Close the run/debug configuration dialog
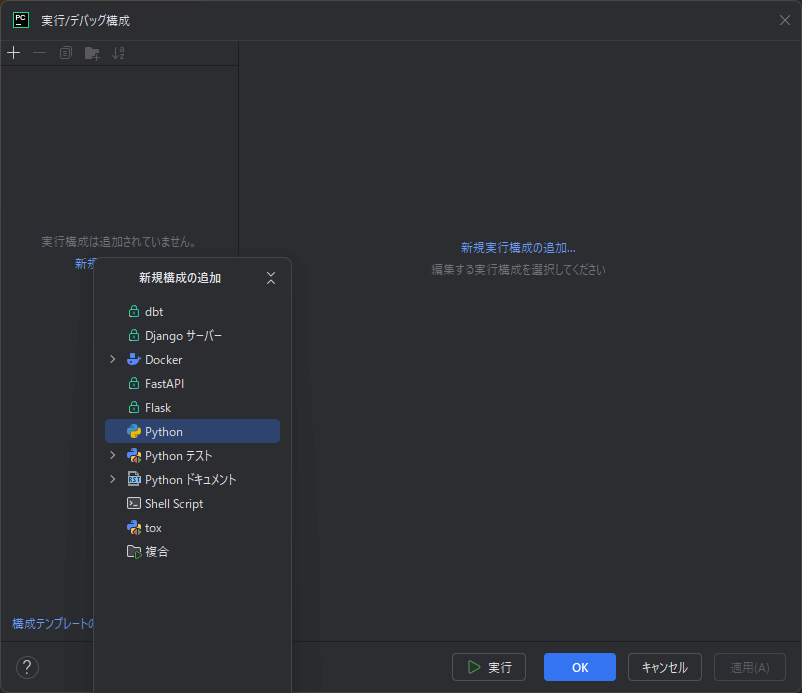 pyautogui.click(x=784, y=20)
